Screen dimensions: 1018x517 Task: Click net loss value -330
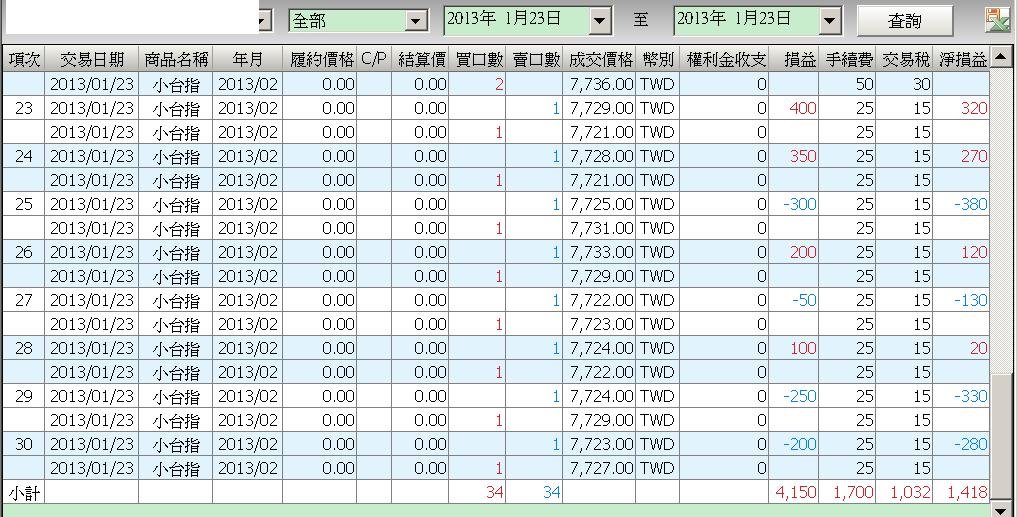click(x=971, y=396)
